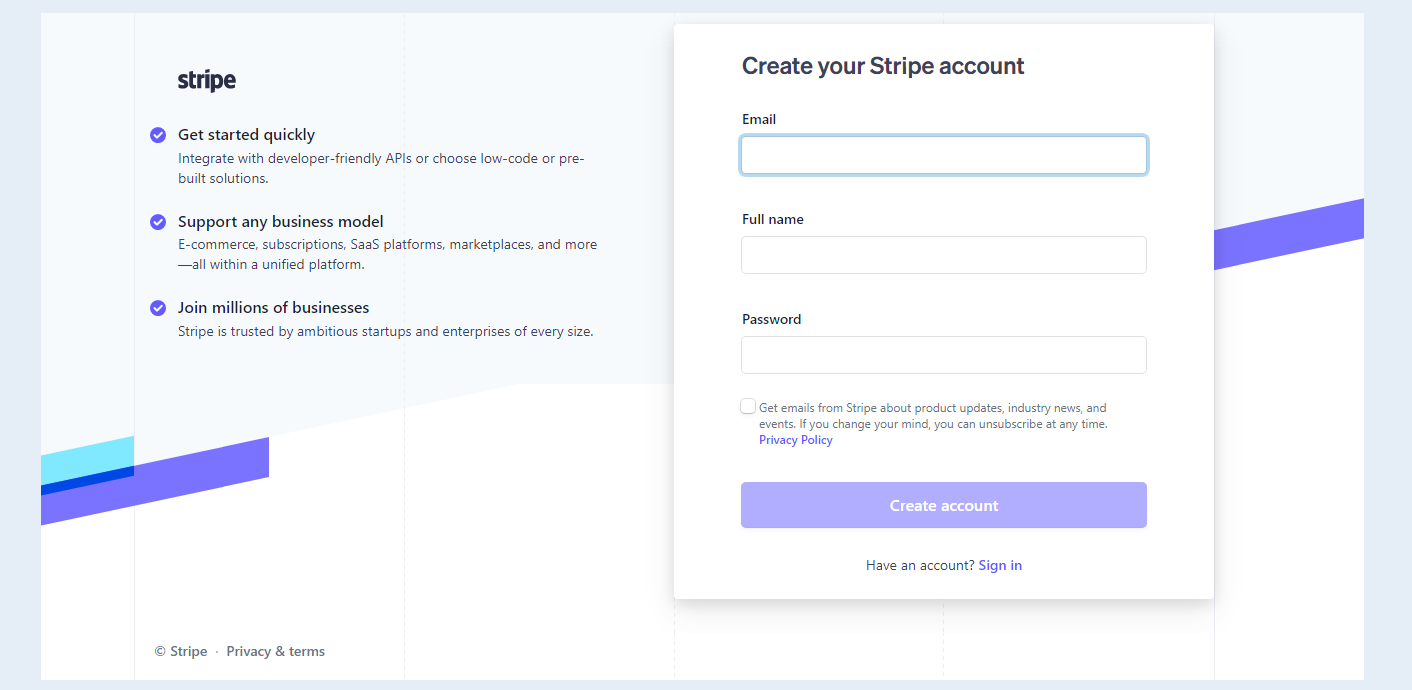This screenshot has width=1412, height=690.
Task: Click the Get started quickly heading
Action: 246,135
